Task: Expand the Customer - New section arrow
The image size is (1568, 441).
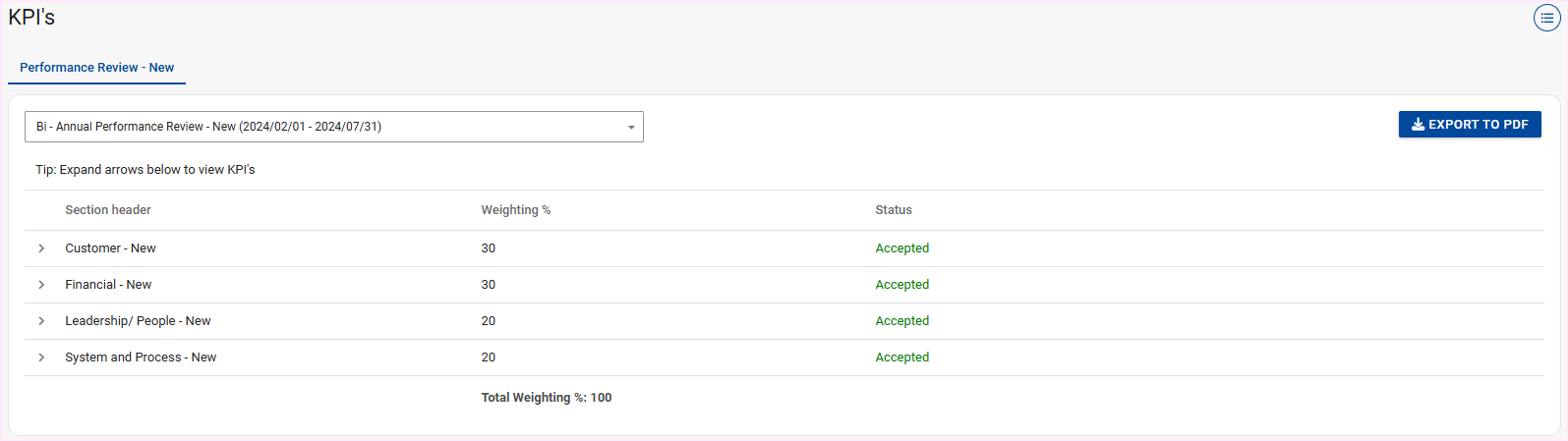Action: (41, 248)
